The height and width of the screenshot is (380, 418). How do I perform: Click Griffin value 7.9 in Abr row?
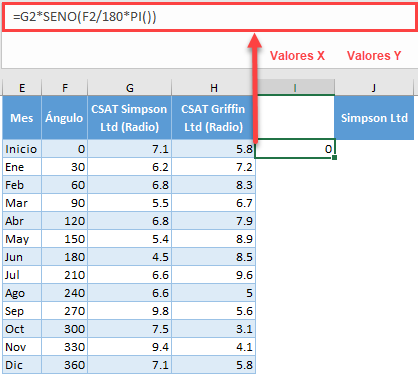point(213,221)
